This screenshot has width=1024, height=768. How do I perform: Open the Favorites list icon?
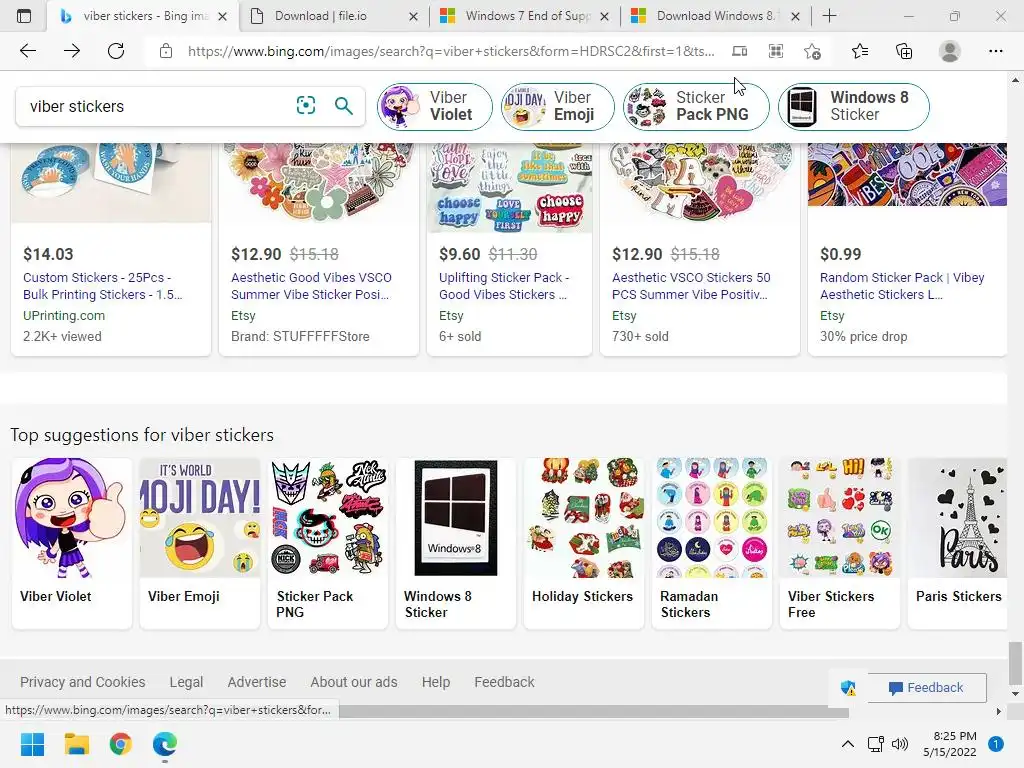[x=860, y=51]
